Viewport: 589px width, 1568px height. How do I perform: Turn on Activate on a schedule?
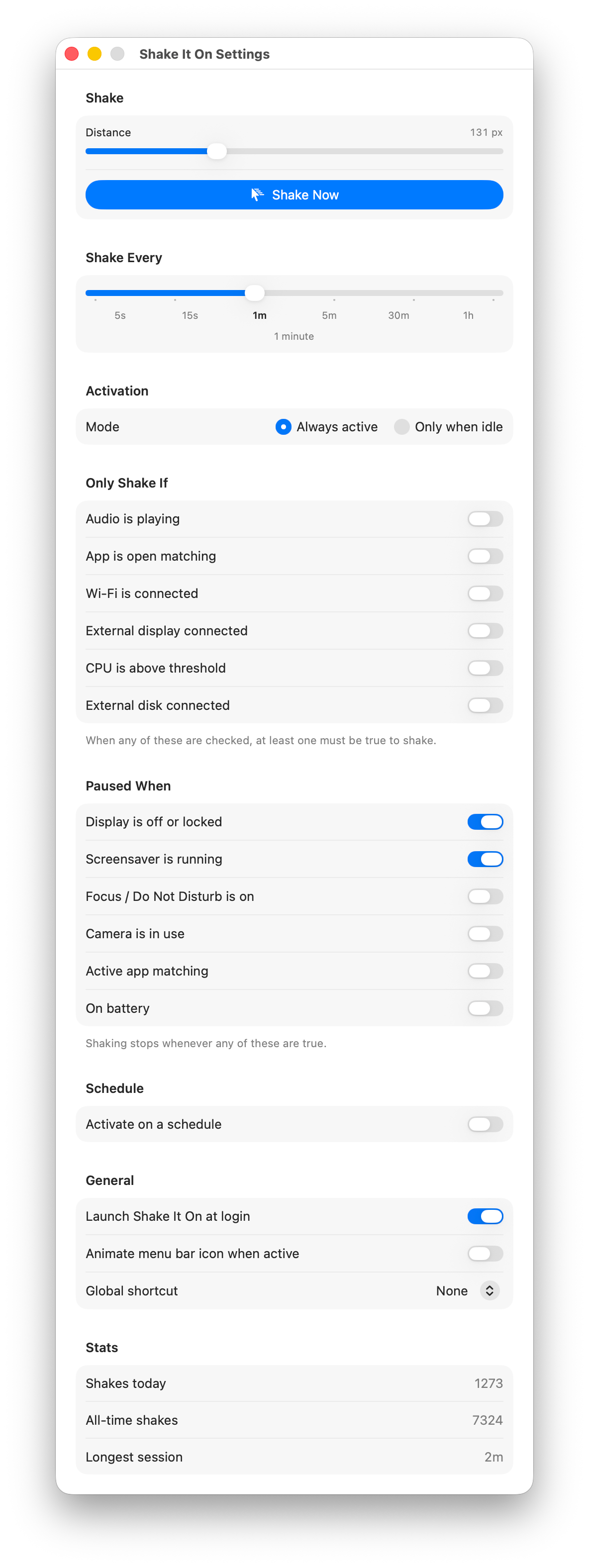[x=485, y=1124]
